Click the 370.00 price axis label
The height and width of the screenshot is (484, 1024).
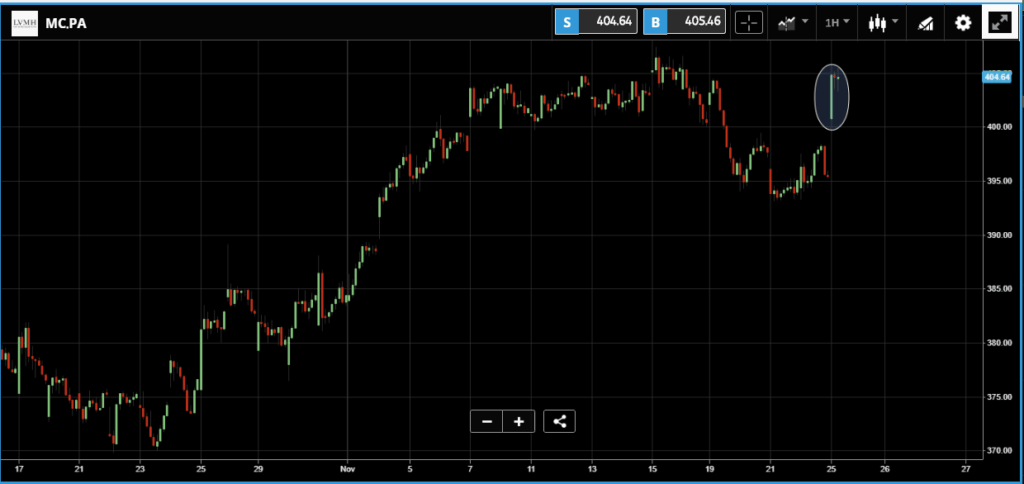(998, 451)
